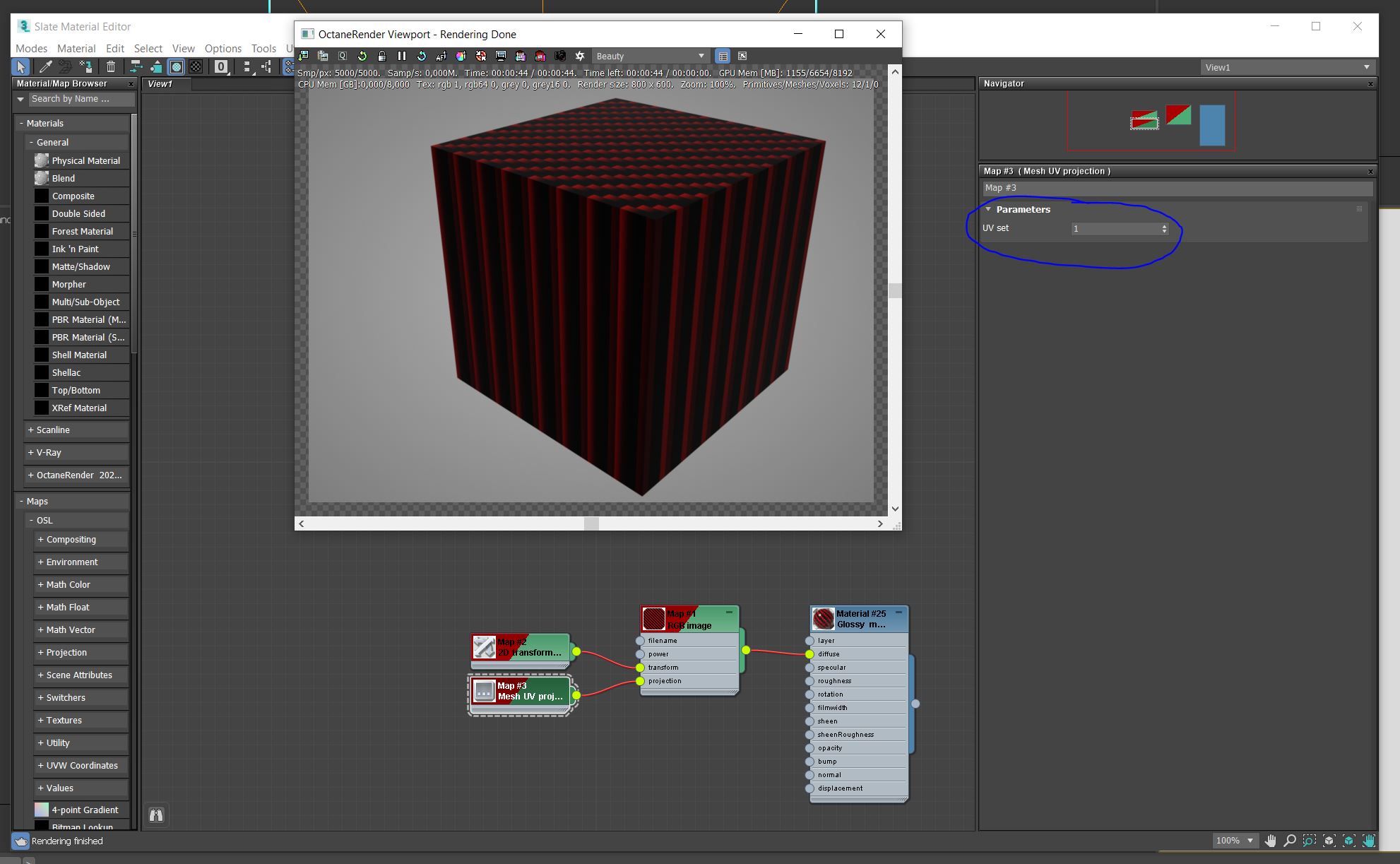Click the pause render icon

pos(402,56)
